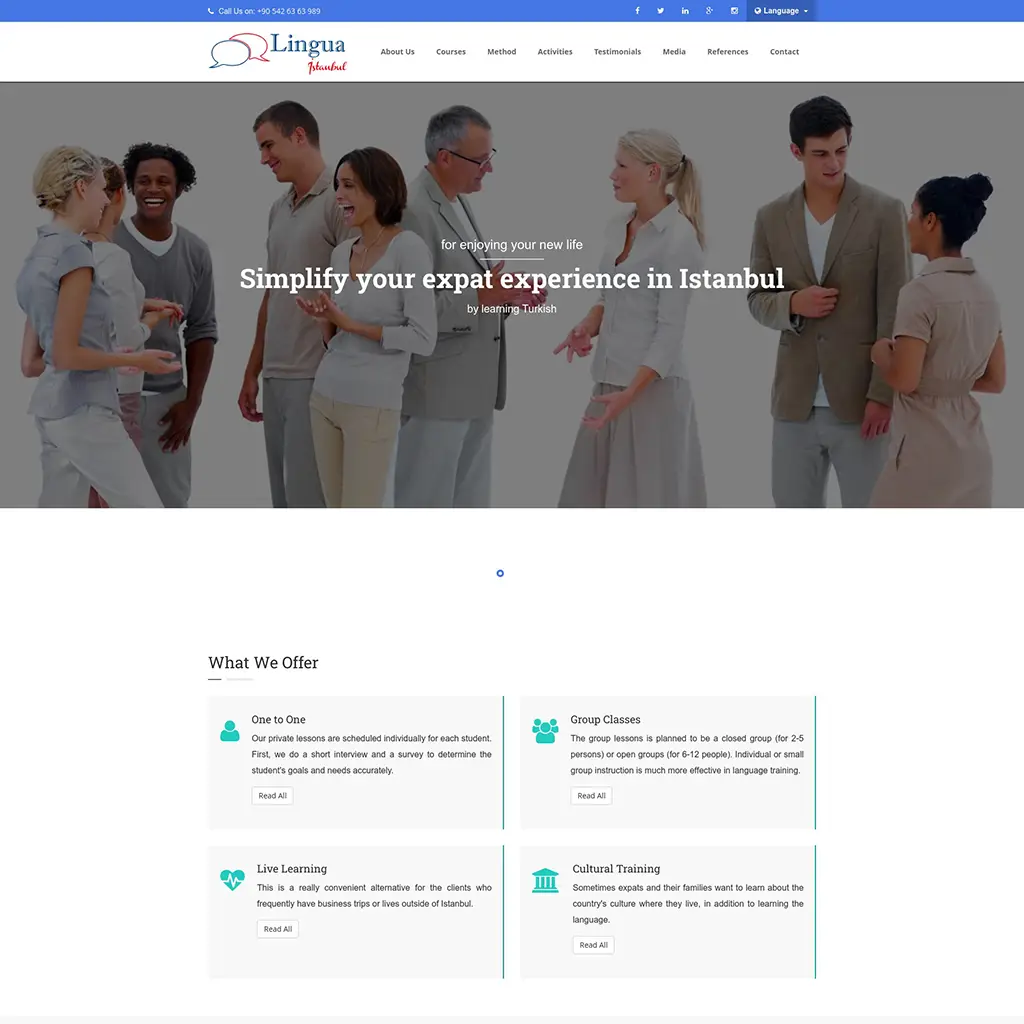
Task: Click the 'for enjoying your new life' text
Action: [x=511, y=244]
